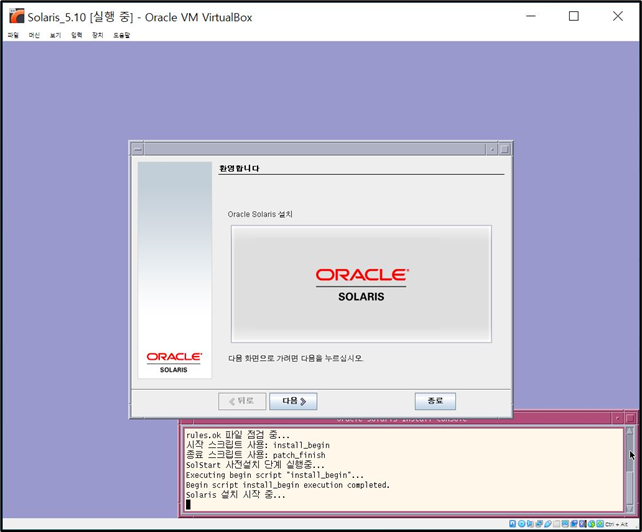Image resolution: width=642 pixels, height=532 pixels.
Task: Open the 입력 (Input) menu
Action: point(77,35)
